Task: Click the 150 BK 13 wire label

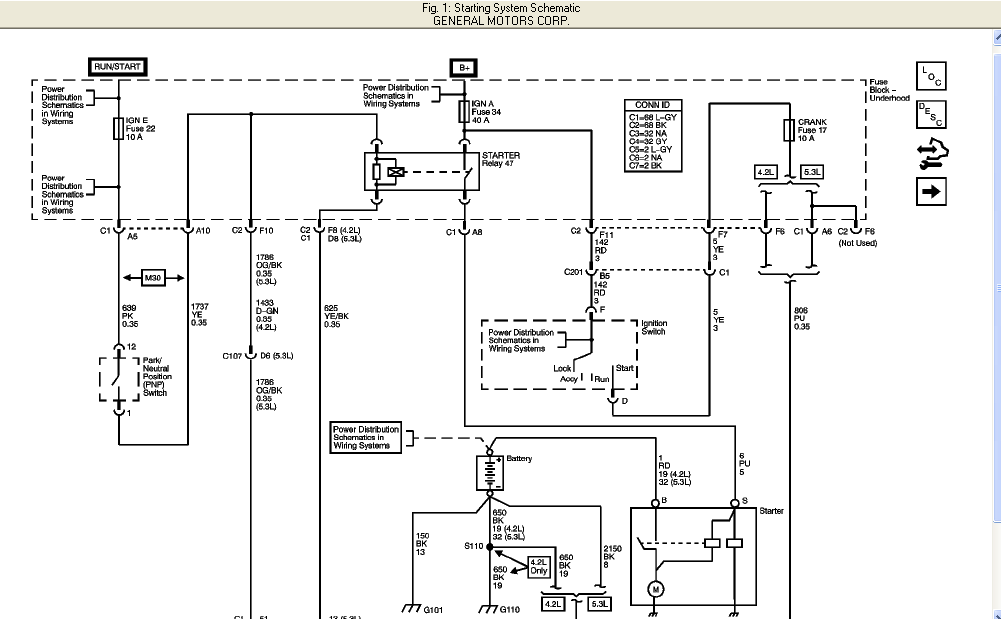Action: coord(423,544)
